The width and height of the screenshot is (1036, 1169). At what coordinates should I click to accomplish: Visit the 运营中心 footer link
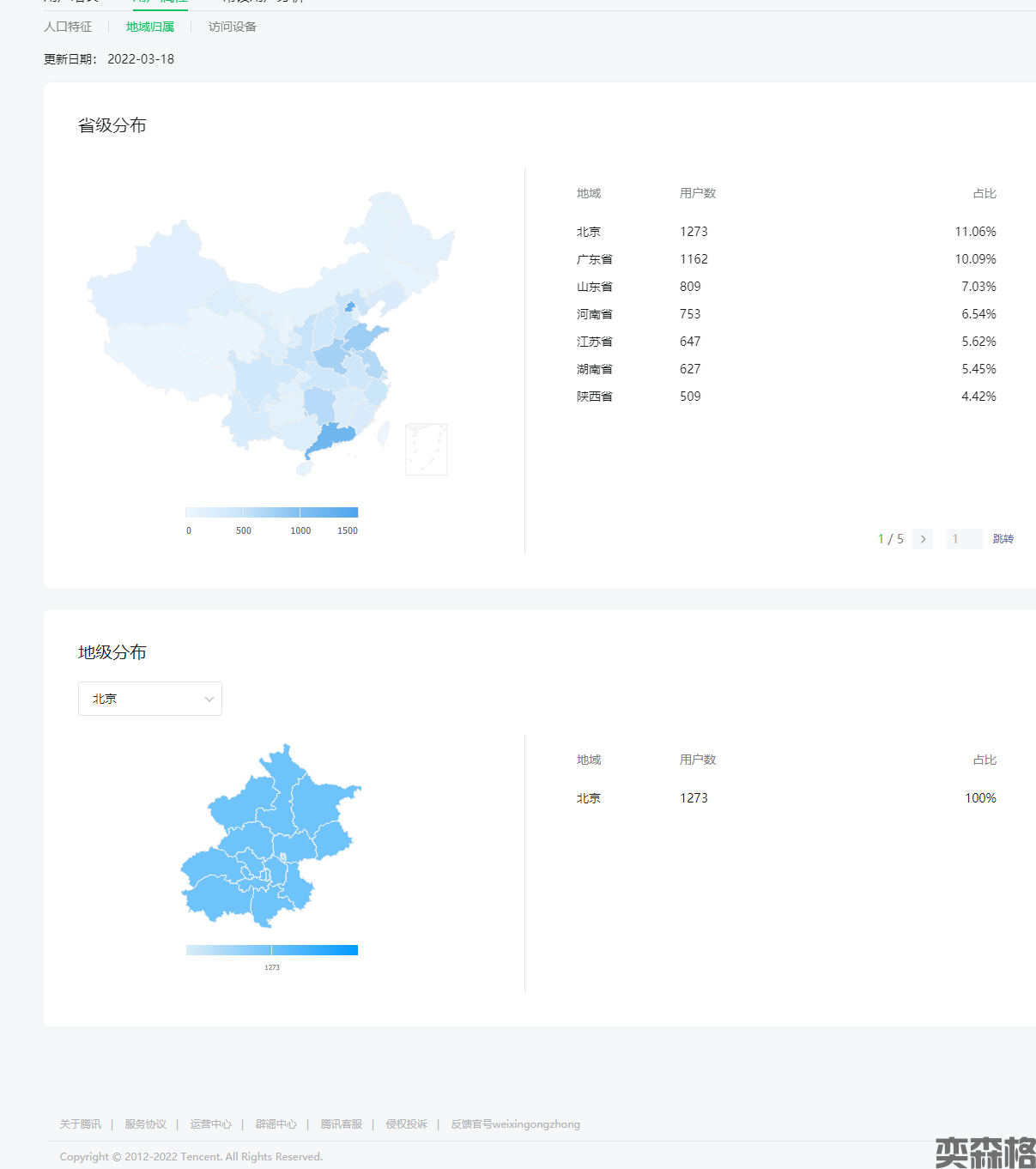coord(210,1124)
